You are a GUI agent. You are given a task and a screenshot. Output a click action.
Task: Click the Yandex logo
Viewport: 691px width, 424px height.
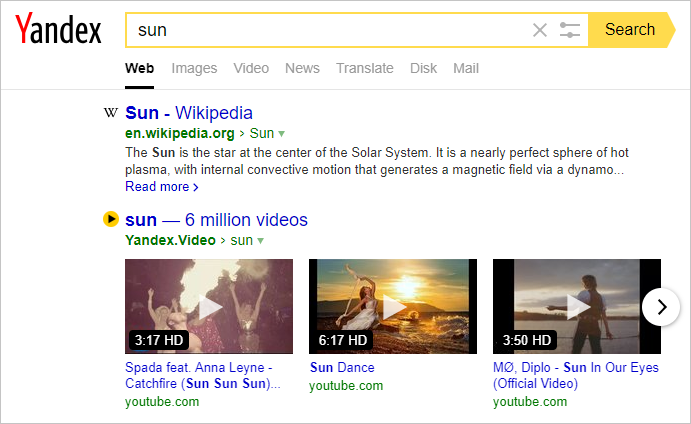click(x=58, y=29)
